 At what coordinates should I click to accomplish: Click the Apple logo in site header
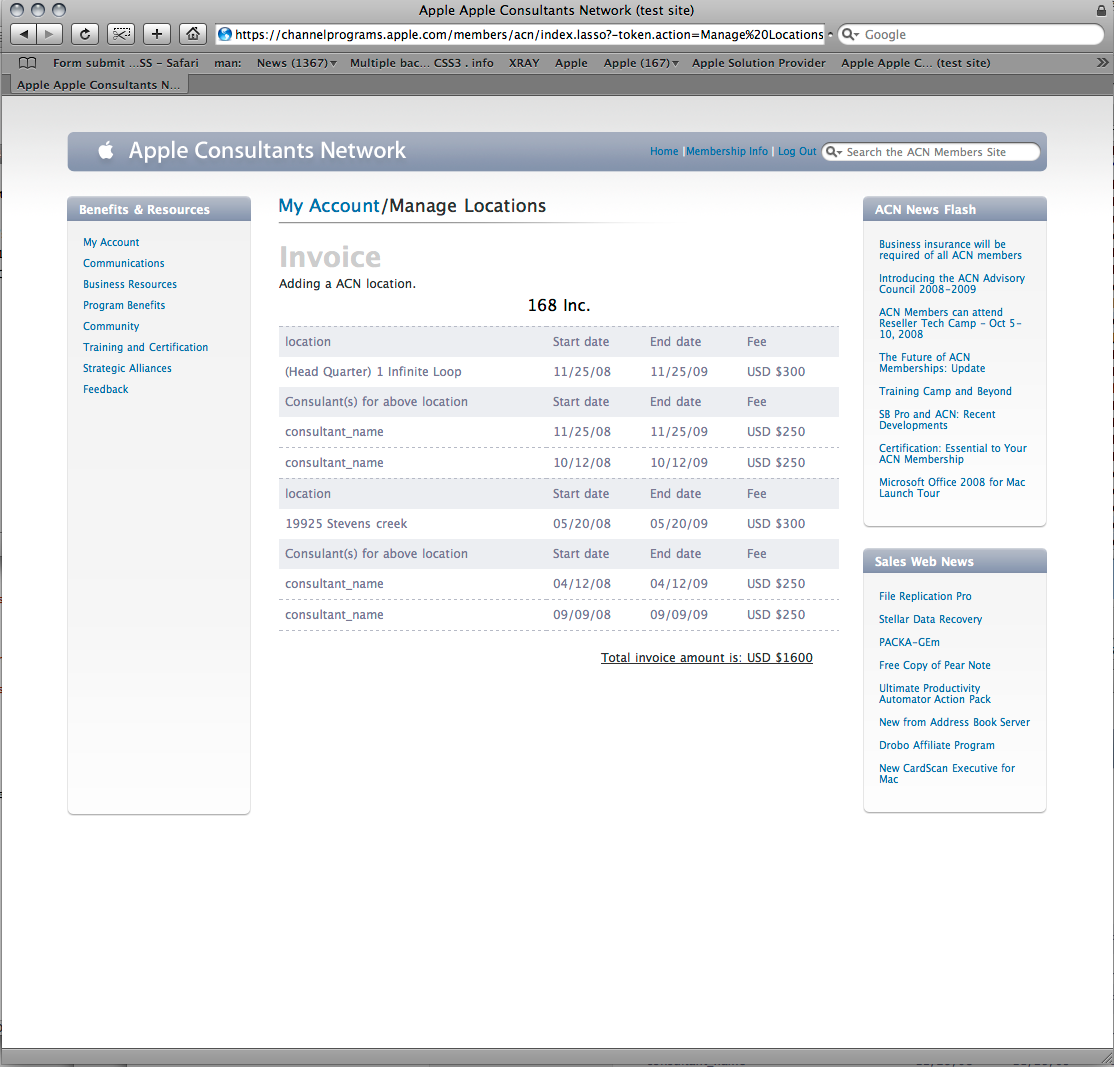point(106,150)
